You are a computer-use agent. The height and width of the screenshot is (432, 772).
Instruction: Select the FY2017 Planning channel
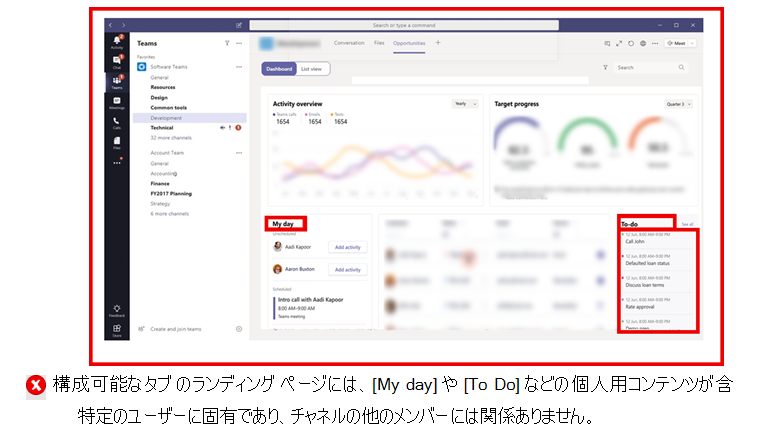171,194
